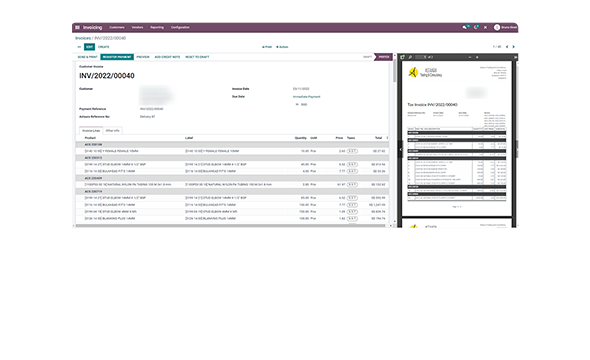Switch to Invoice Lines tab
Screen dimensions: 590x360
click(91, 131)
